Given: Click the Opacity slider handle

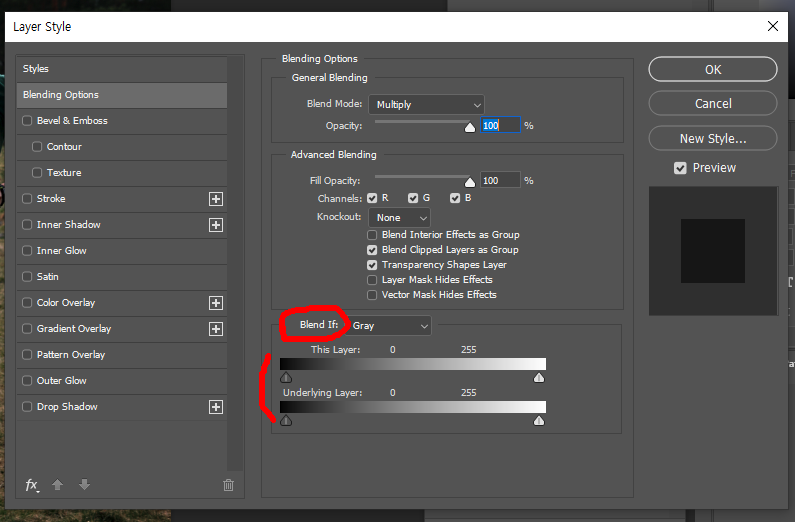Looking at the screenshot, I should pos(470,127).
